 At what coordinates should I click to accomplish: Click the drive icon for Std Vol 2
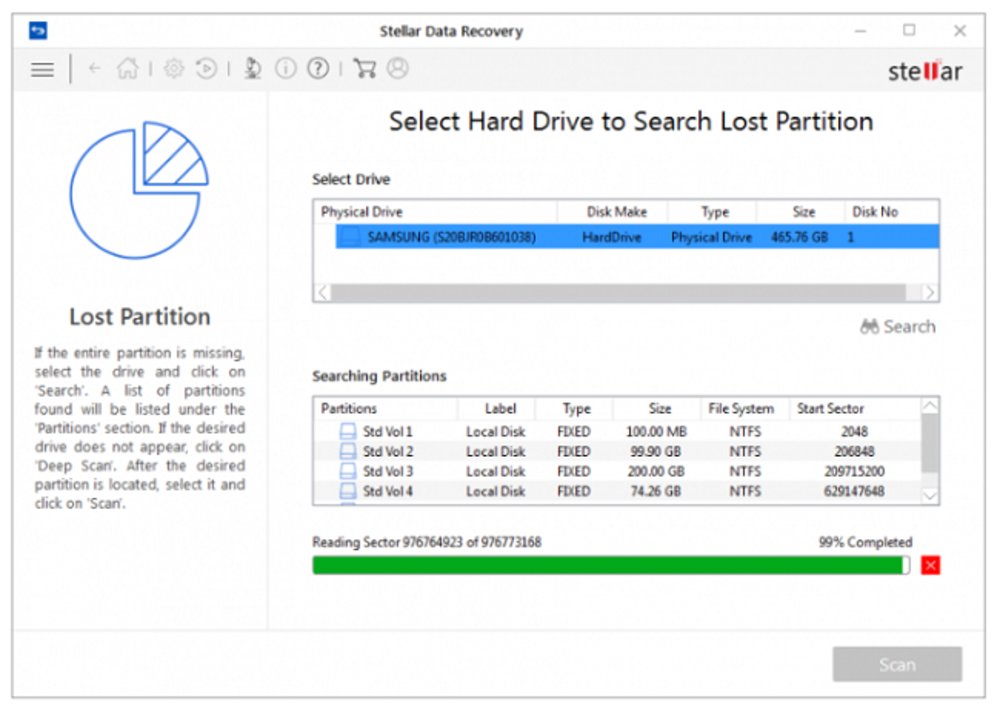tap(348, 451)
